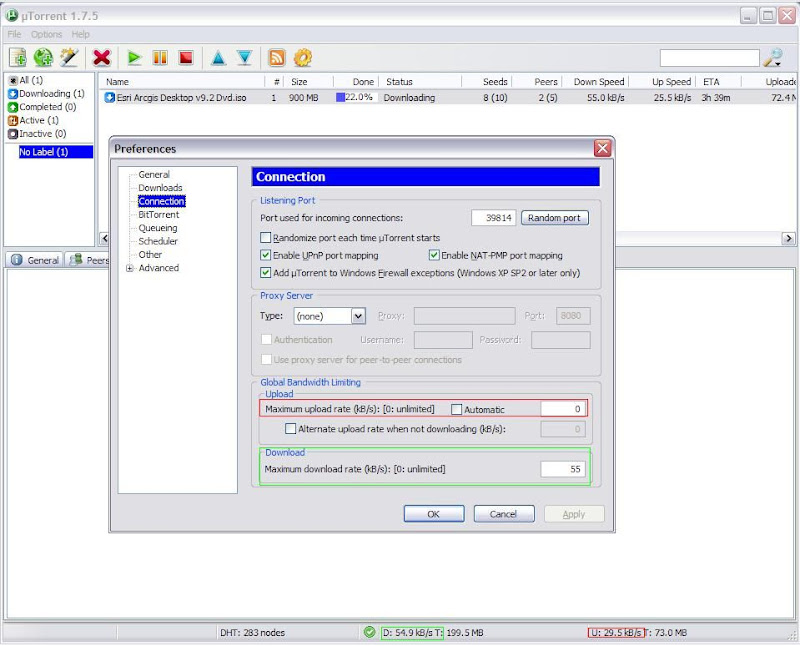The width and height of the screenshot is (800, 646).
Task: Click the Move Up Queue arrow icon
Action: [218, 58]
